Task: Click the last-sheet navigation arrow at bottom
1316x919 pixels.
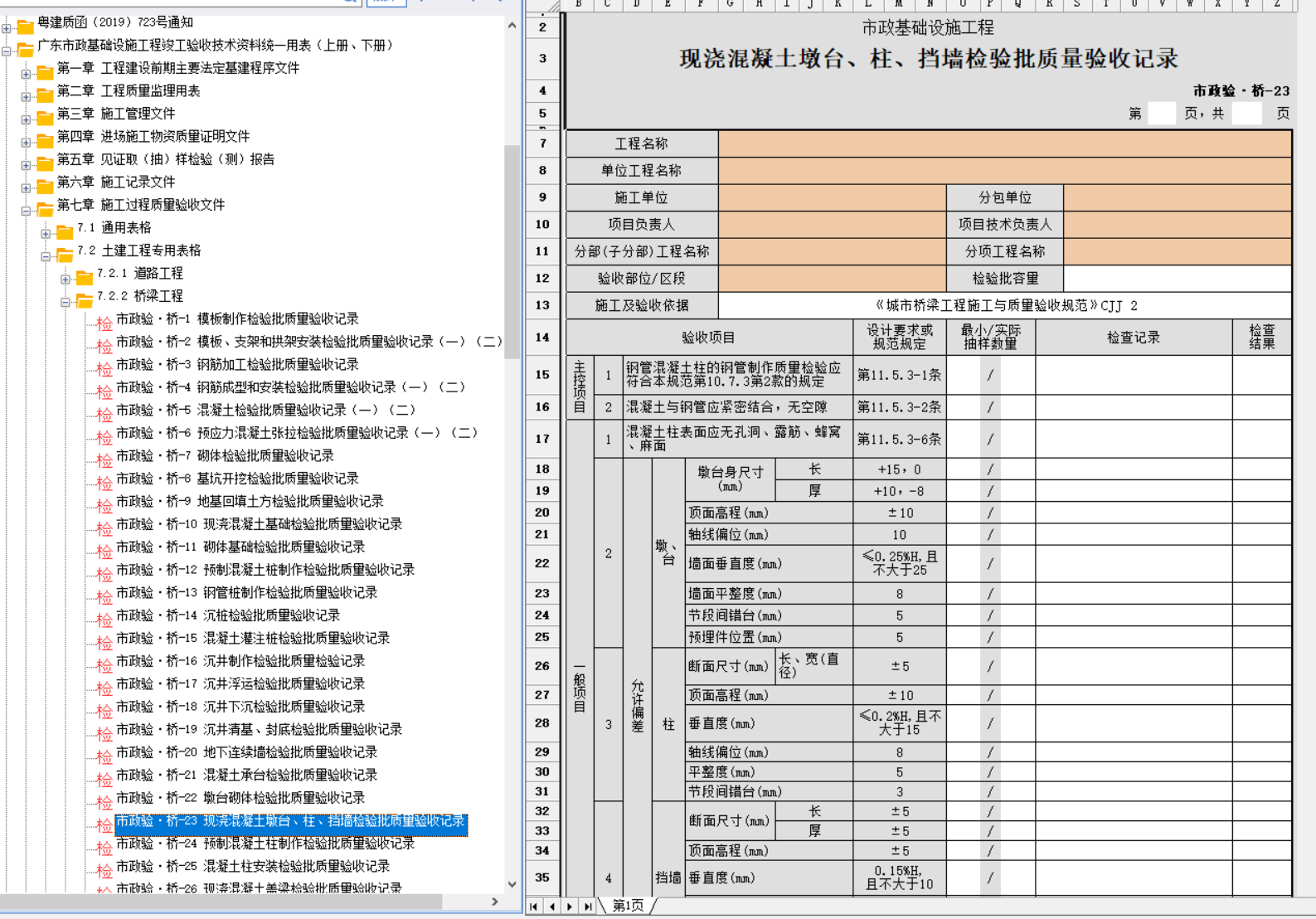Action: tap(588, 907)
